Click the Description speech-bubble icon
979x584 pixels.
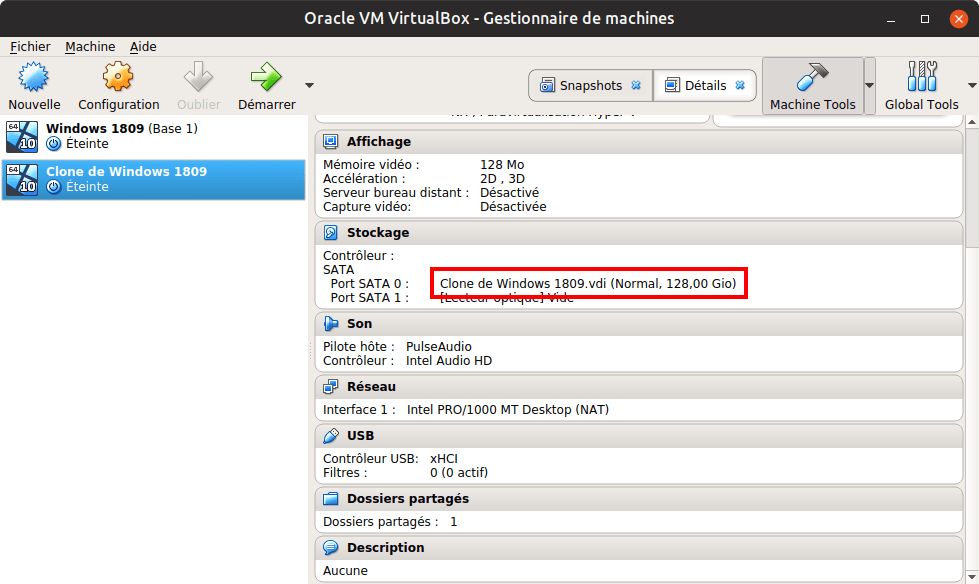pos(330,548)
